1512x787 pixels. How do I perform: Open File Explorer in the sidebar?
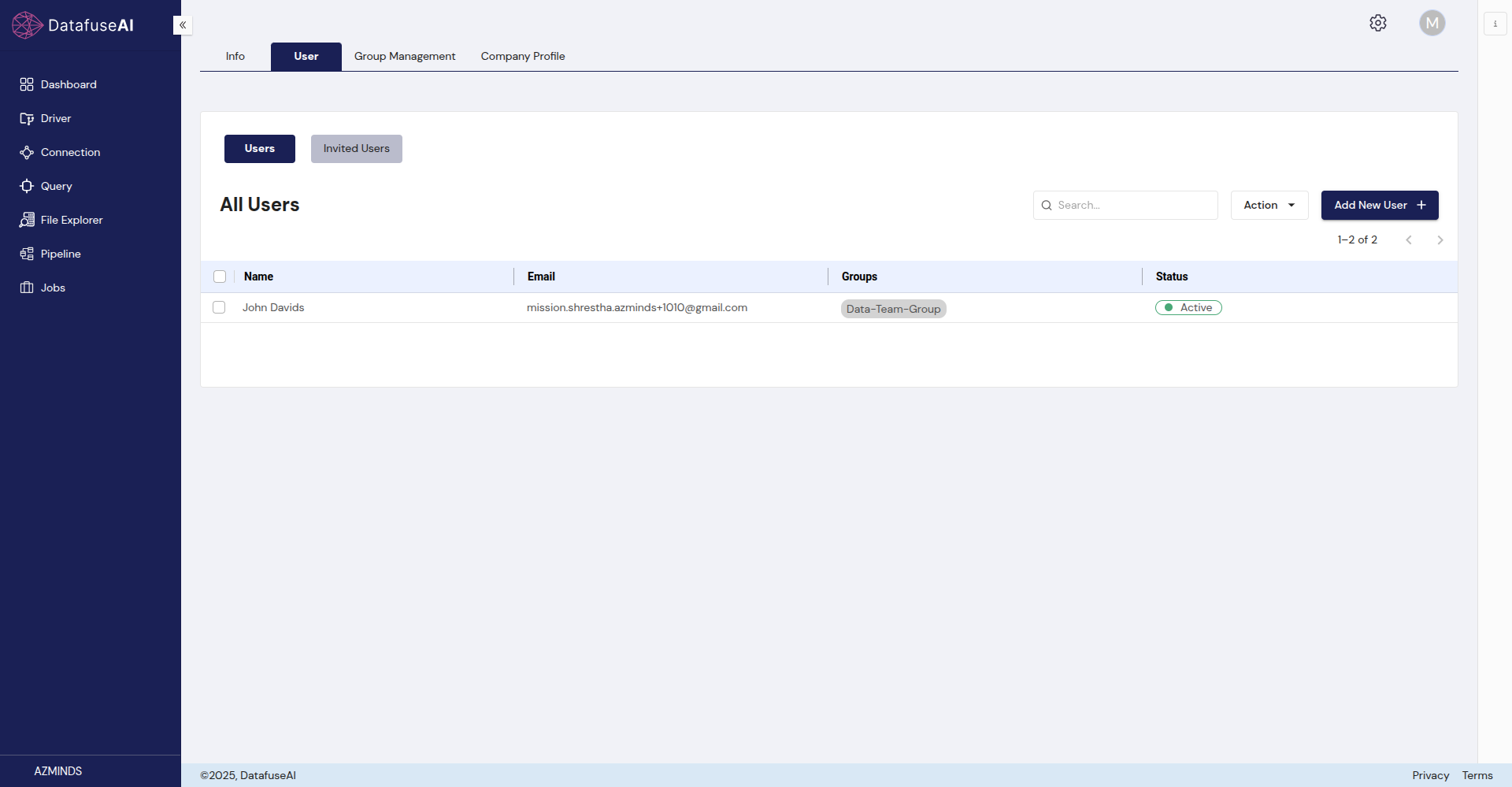point(72,220)
